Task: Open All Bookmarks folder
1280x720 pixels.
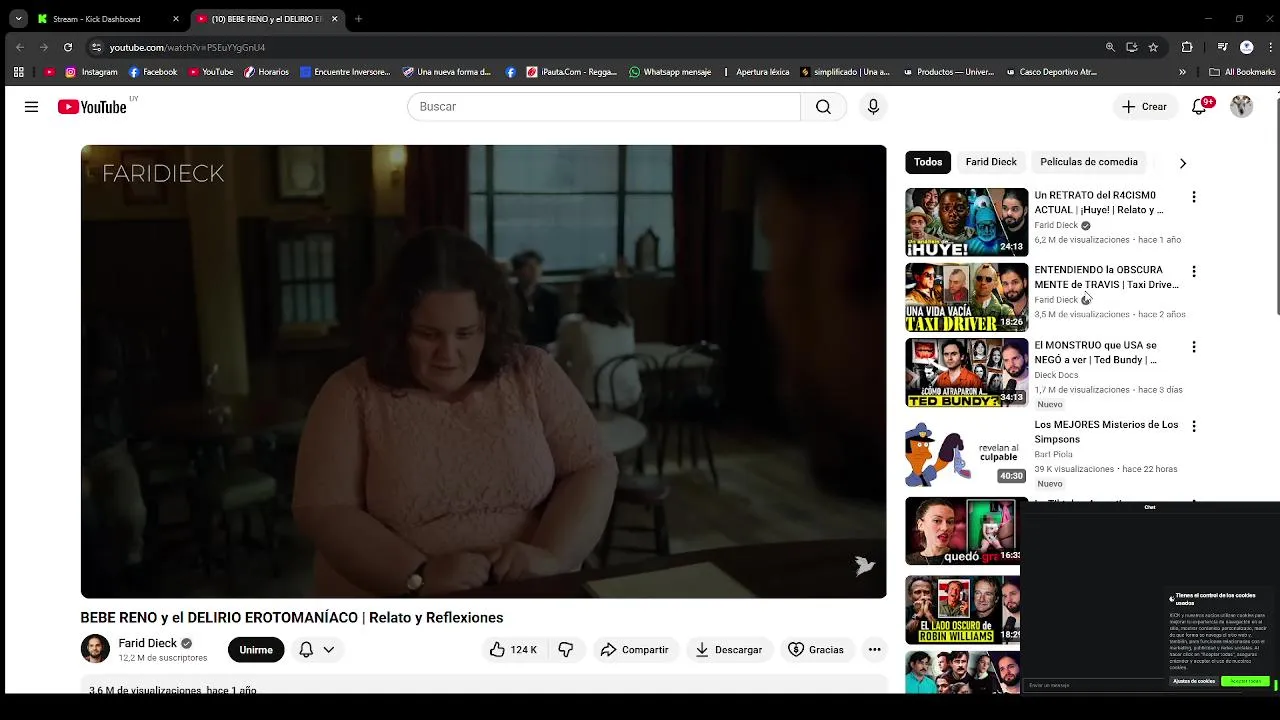Action: (1242, 72)
